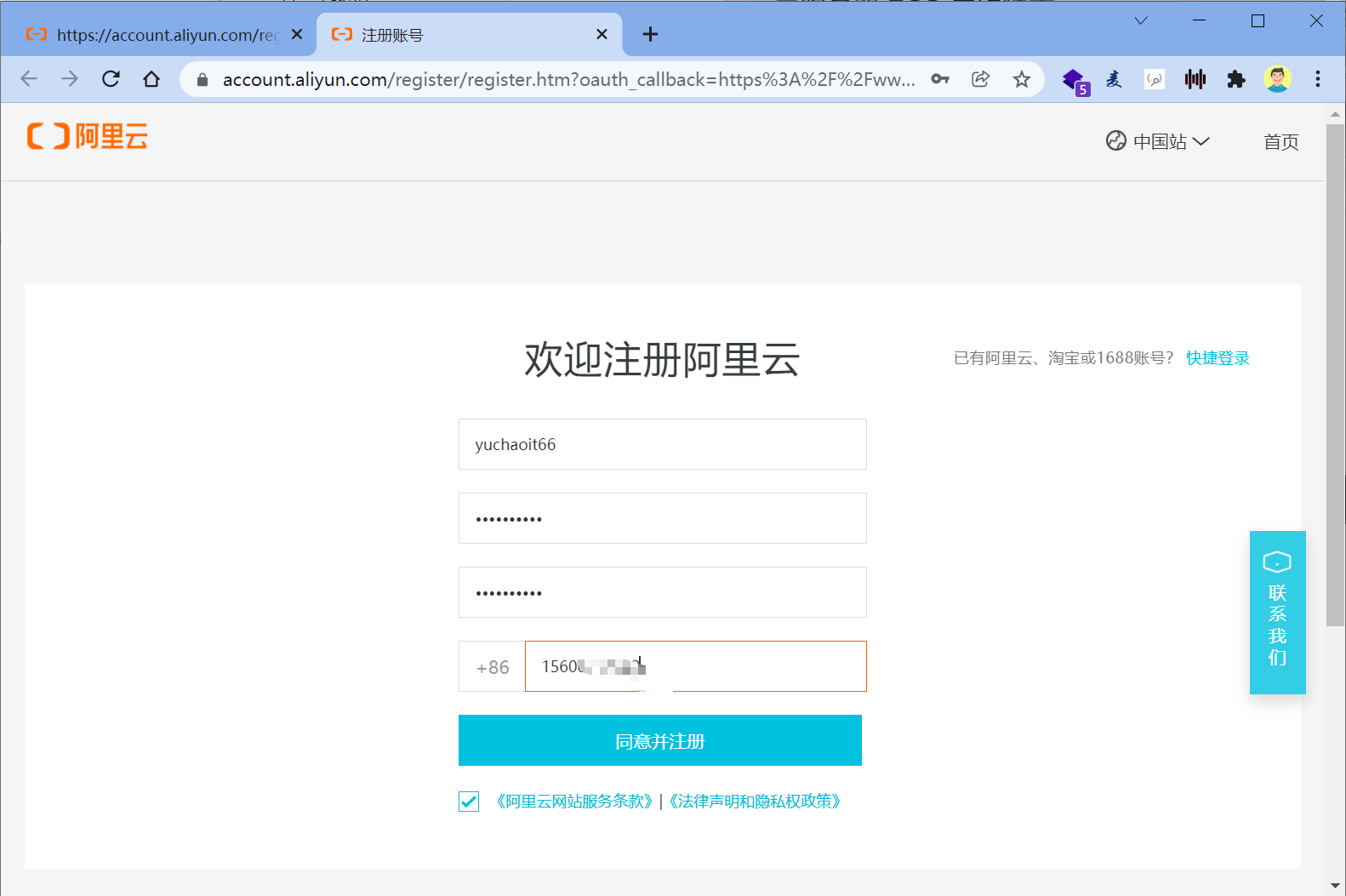The image size is (1346, 896).
Task: Click the 同意并注册 button
Action: 659,740
